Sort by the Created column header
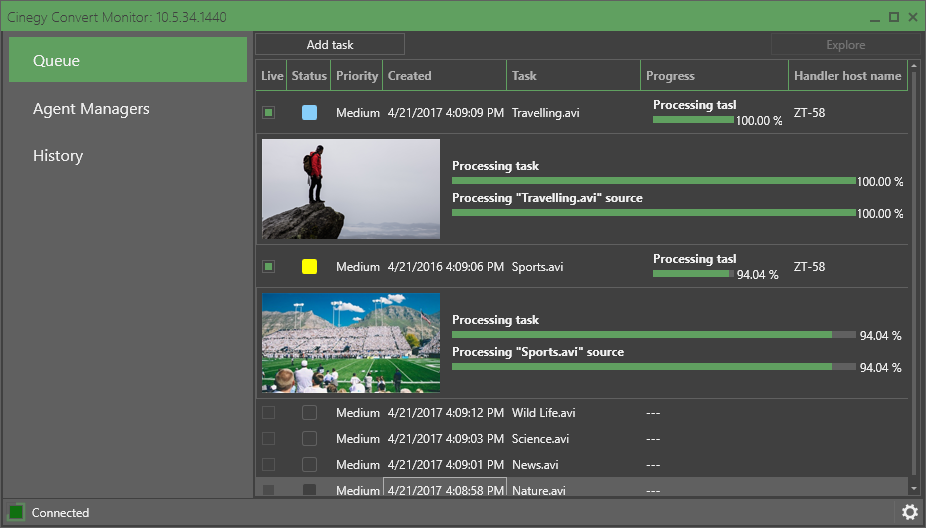Image resolution: width=926 pixels, height=528 pixels. 445,76
